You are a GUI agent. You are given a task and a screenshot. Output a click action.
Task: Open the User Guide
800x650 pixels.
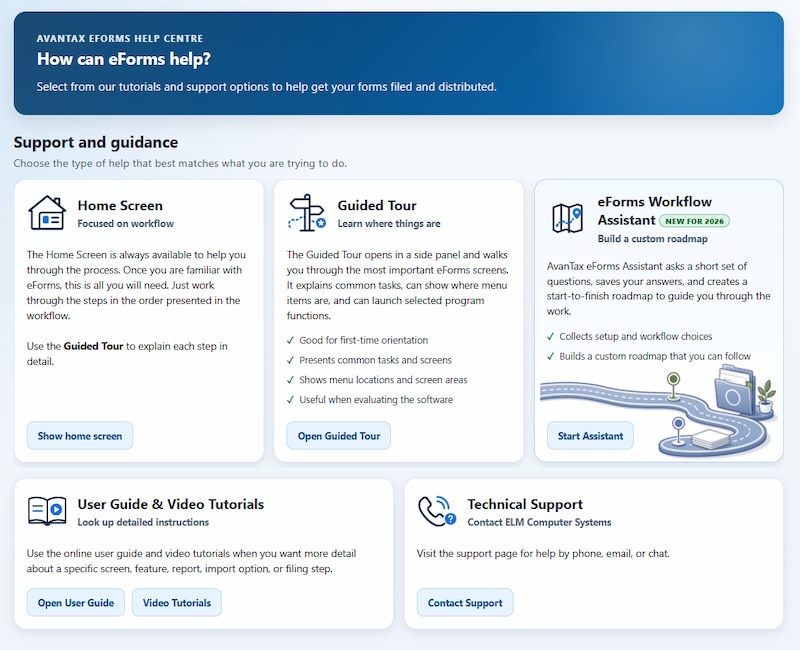pyautogui.click(x=76, y=603)
